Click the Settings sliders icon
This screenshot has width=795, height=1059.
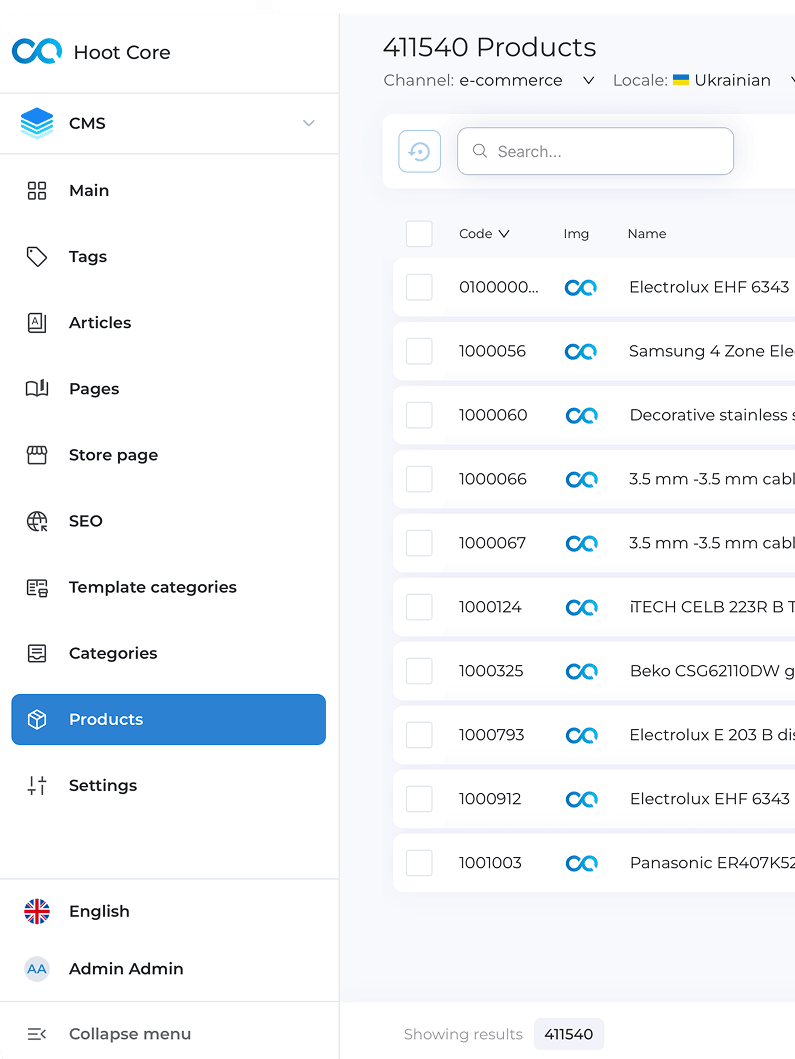pos(36,785)
